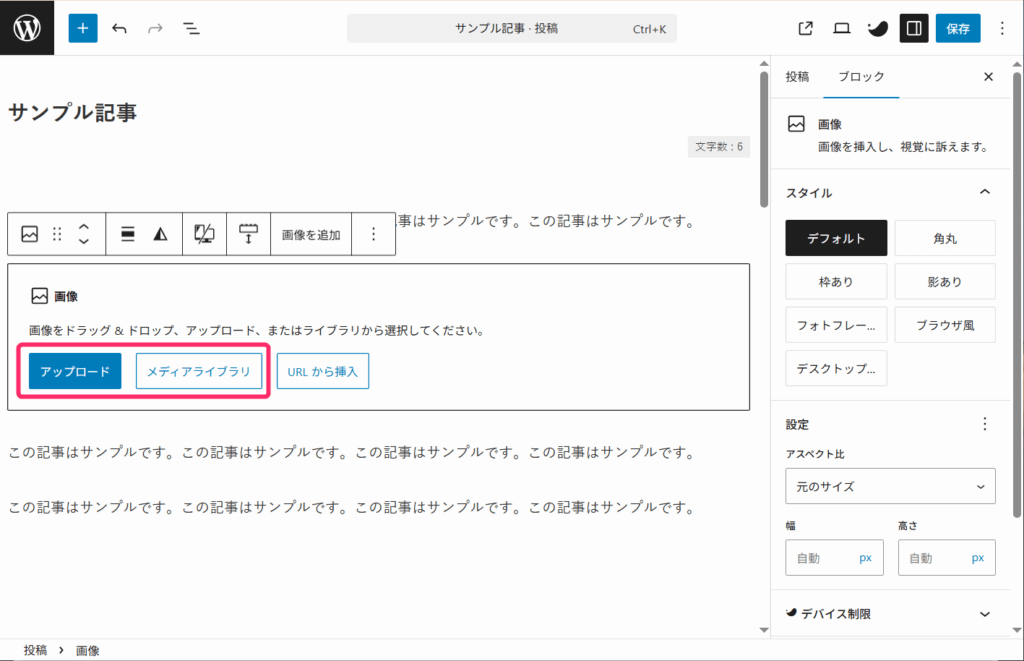Click the サンプル記事 post title
This screenshot has width=1024, height=661.
click(72, 112)
